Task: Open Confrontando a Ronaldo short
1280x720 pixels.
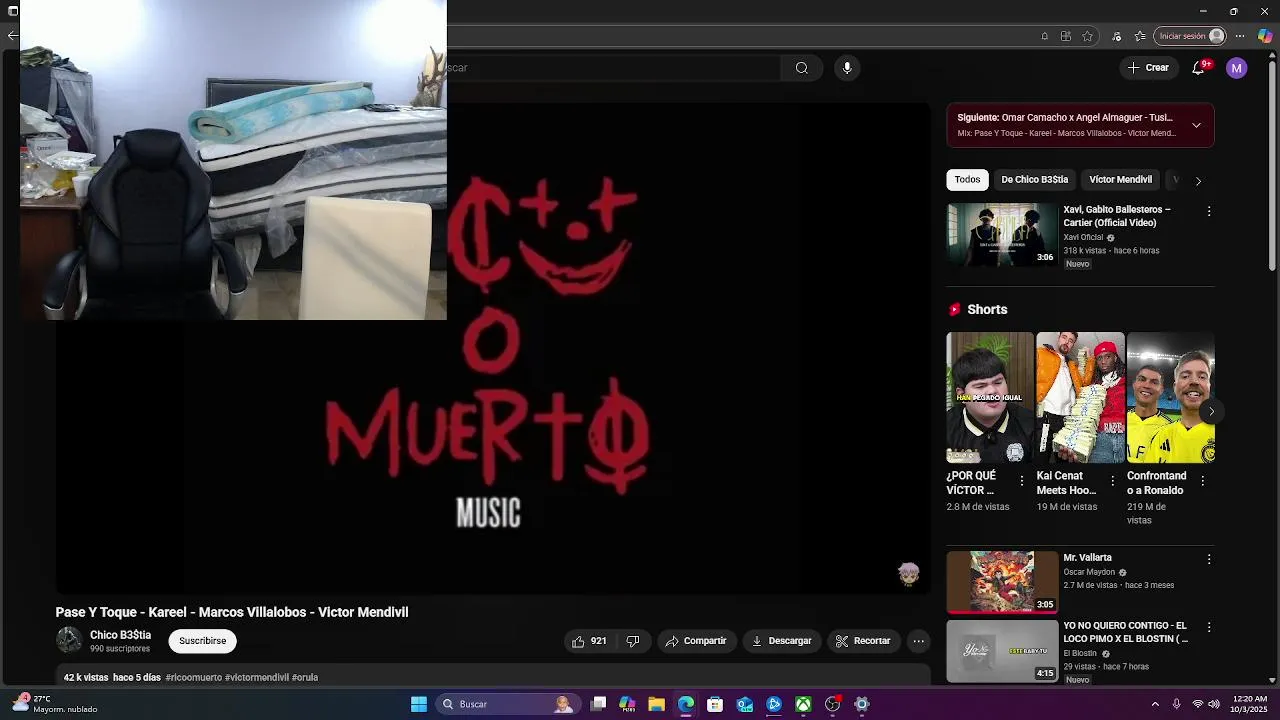Action: pos(1170,398)
